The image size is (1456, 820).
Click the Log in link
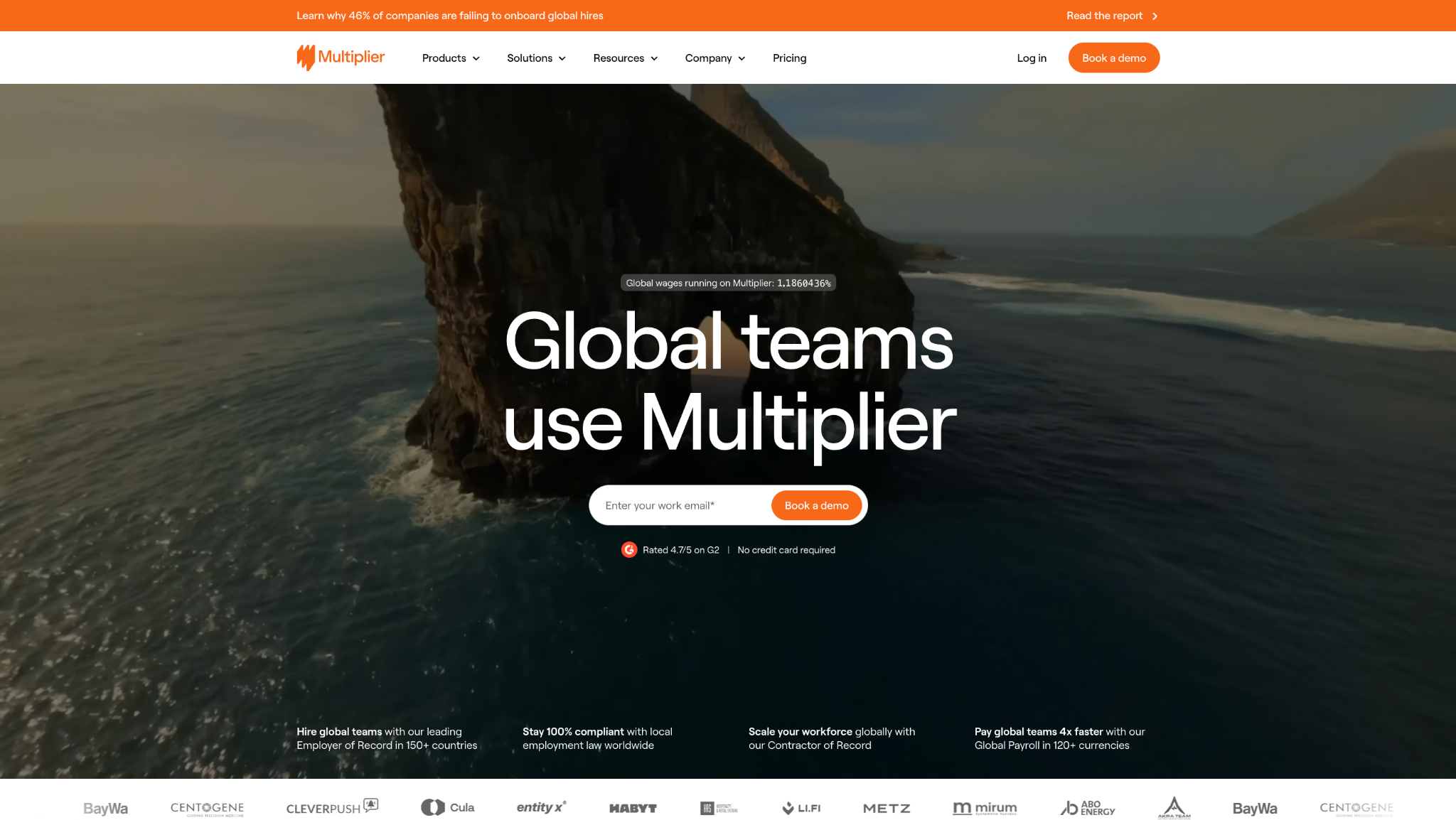pos(1032,58)
